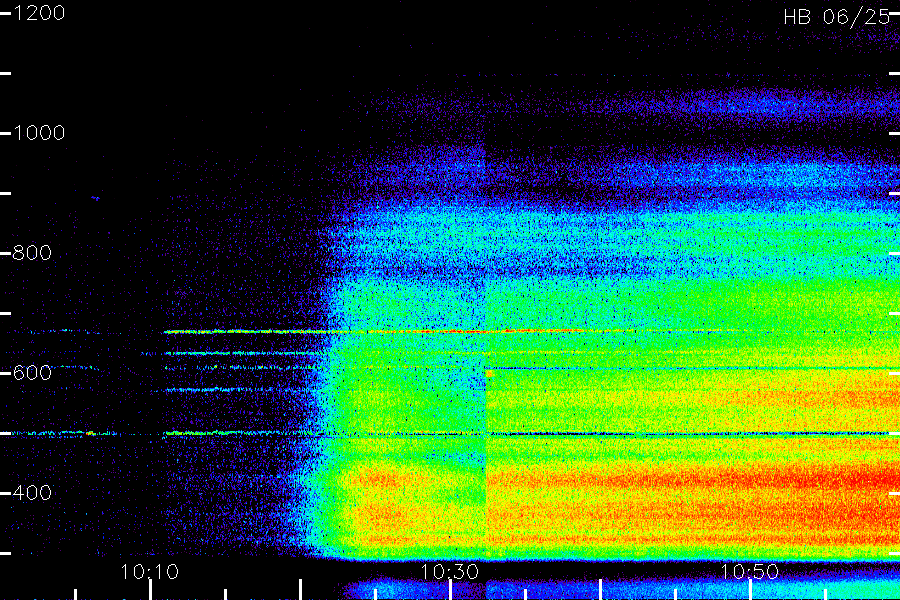Image resolution: width=900 pixels, height=600 pixels.
Task: Click the 1000 frequency axis label
Action: (x=38, y=133)
